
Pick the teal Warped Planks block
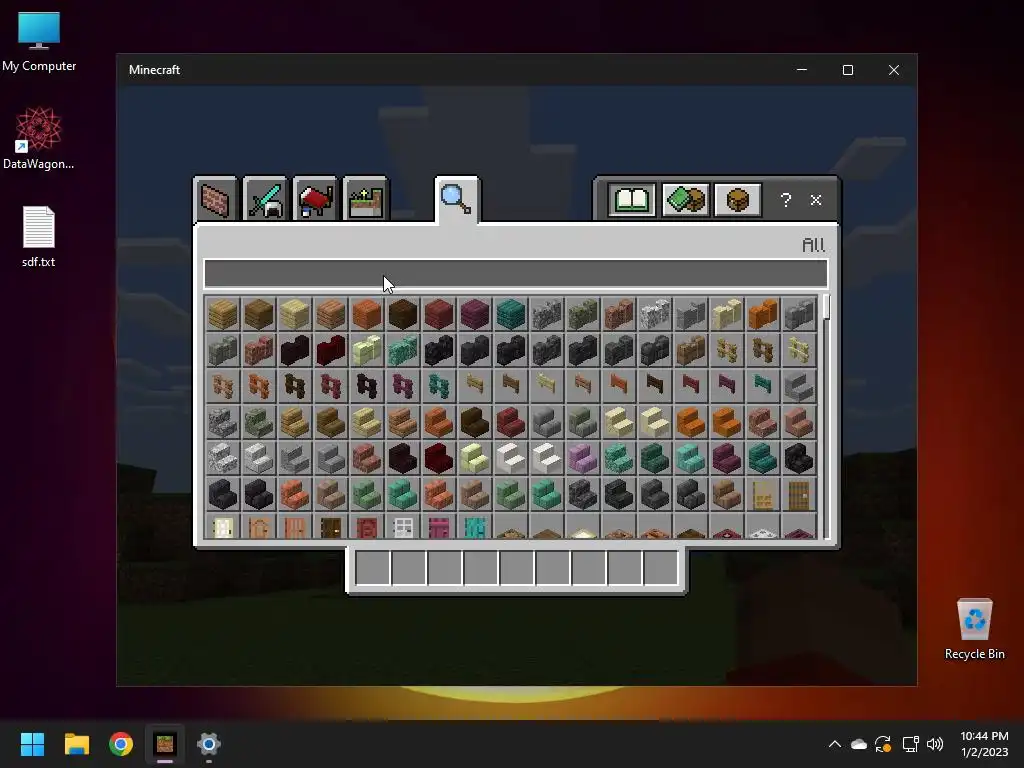click(x=511, y=314)
